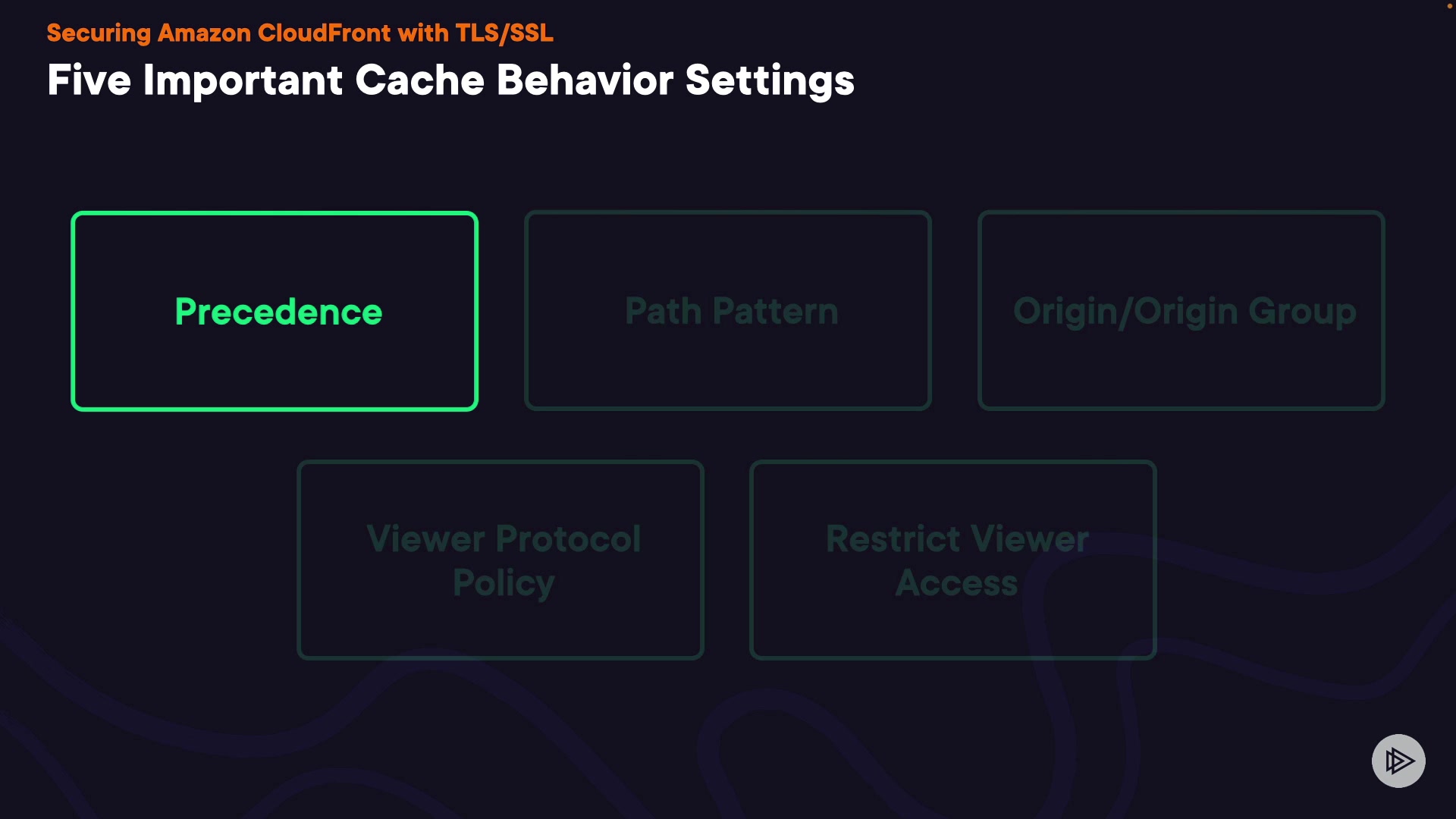This screenshot has height=819, width=1456.
Task: Click the word "Behavior" in the title
Action: pyautogui.click(x=585, y=80)
